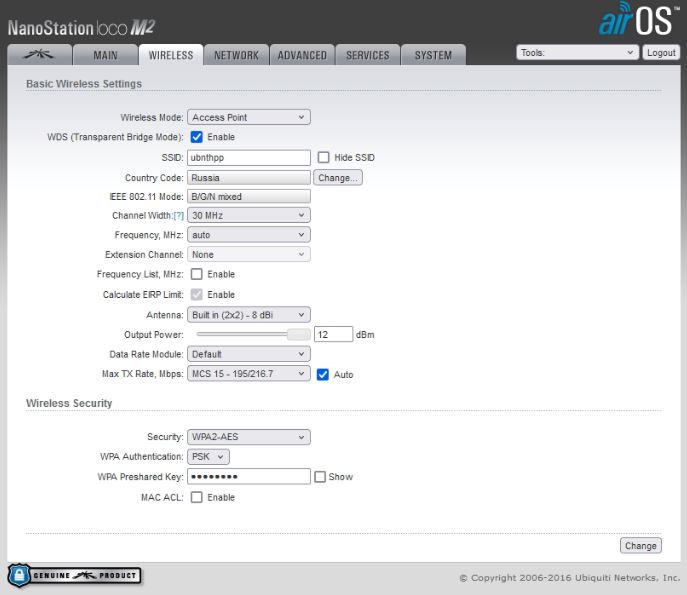
Task: Open the Security dropdown showing WPA2-AES
Action: click(x=249, y=437)
